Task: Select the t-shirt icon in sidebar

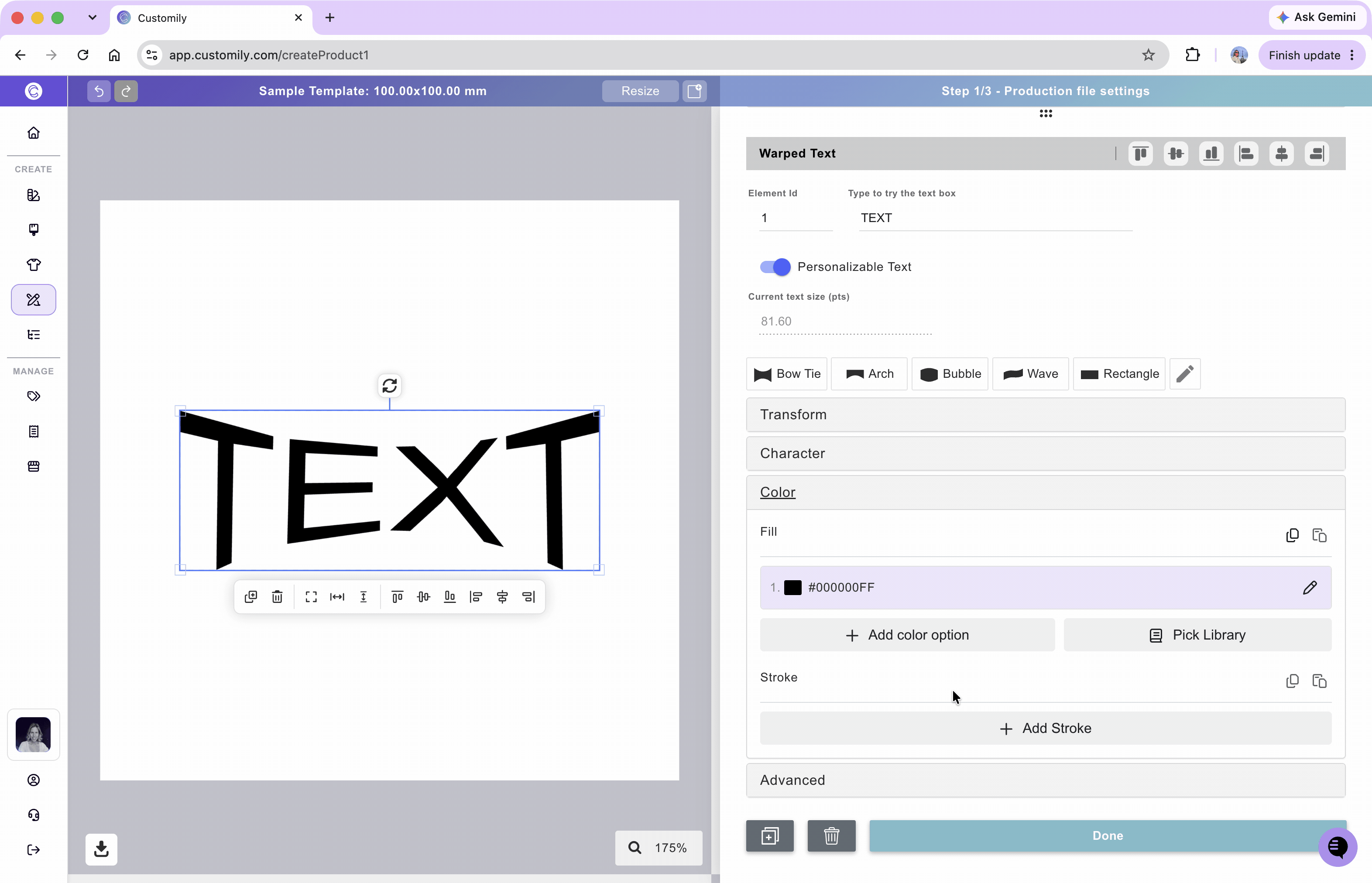Action: point(33,265)
